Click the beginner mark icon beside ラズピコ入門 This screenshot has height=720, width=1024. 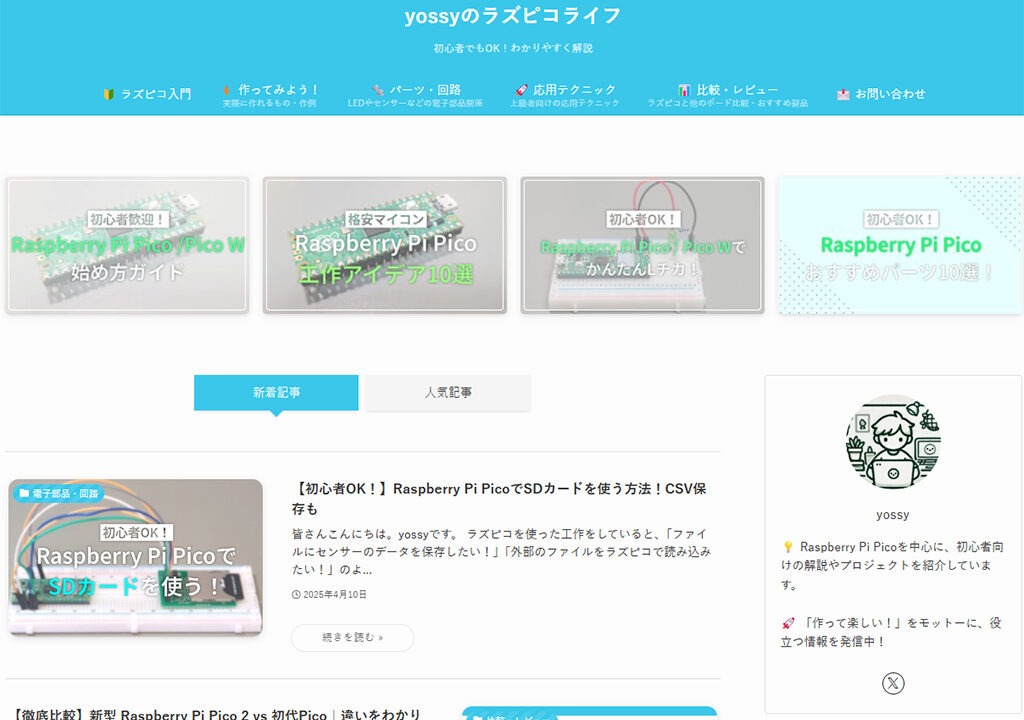click(109, 94)
